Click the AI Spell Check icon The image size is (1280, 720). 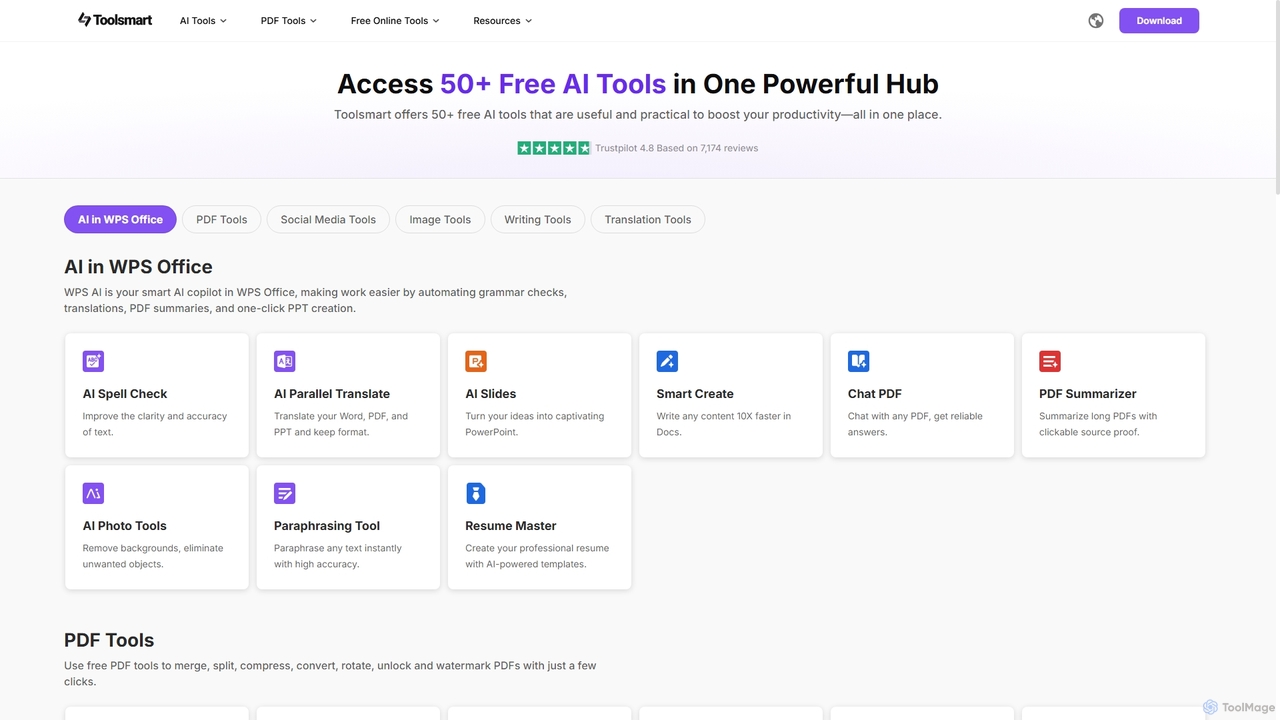(93, 361)
